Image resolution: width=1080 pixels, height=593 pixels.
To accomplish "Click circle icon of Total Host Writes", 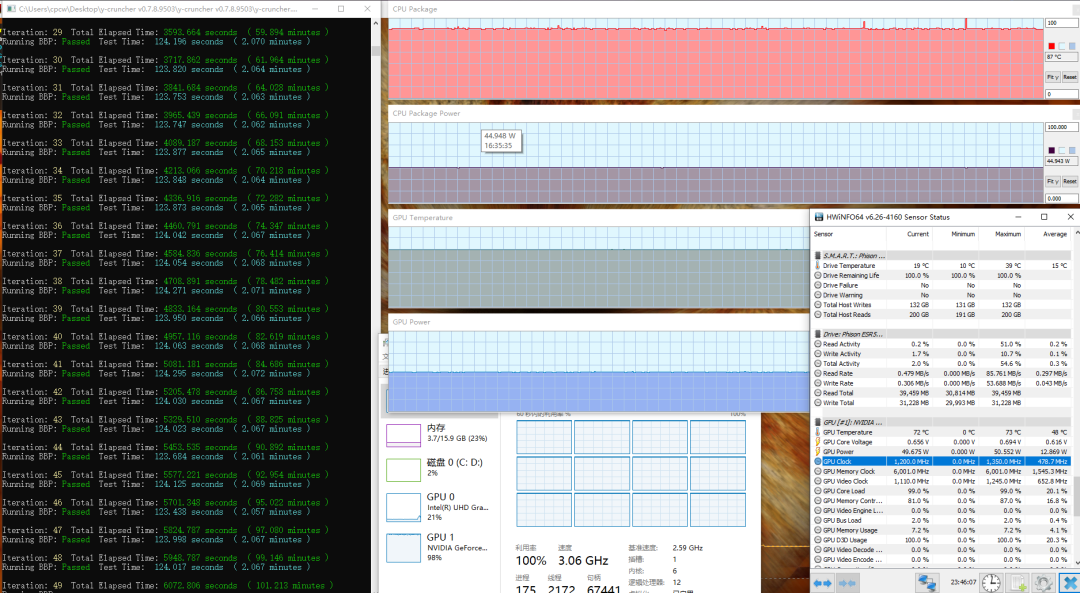I will (818, 304).
